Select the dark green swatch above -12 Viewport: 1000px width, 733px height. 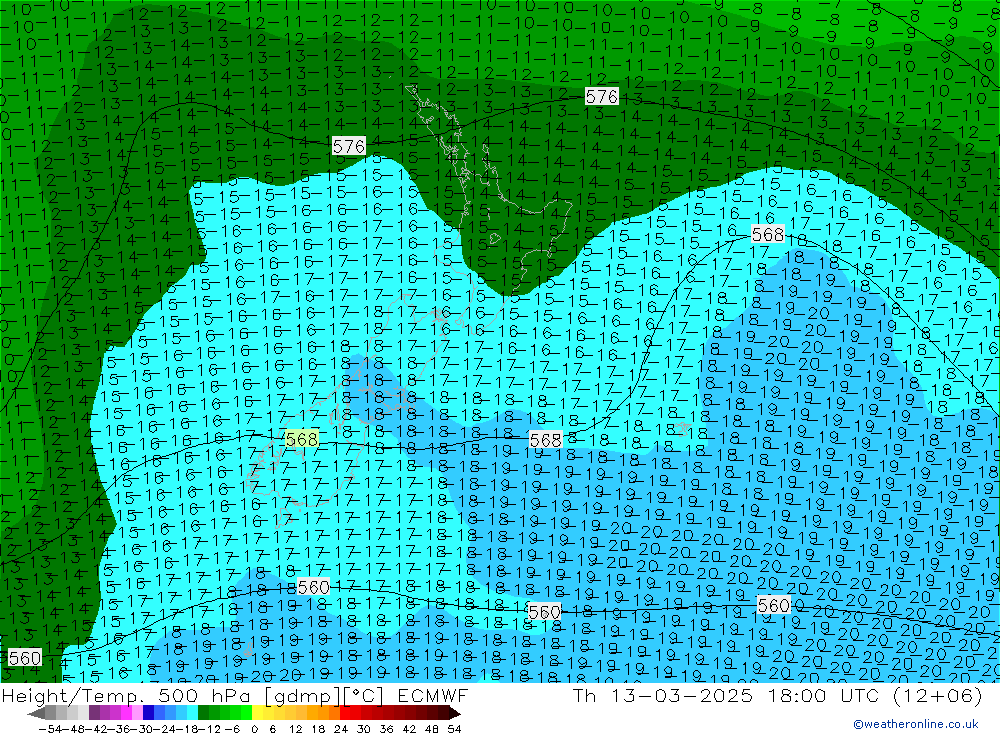[x=203, y=713]
